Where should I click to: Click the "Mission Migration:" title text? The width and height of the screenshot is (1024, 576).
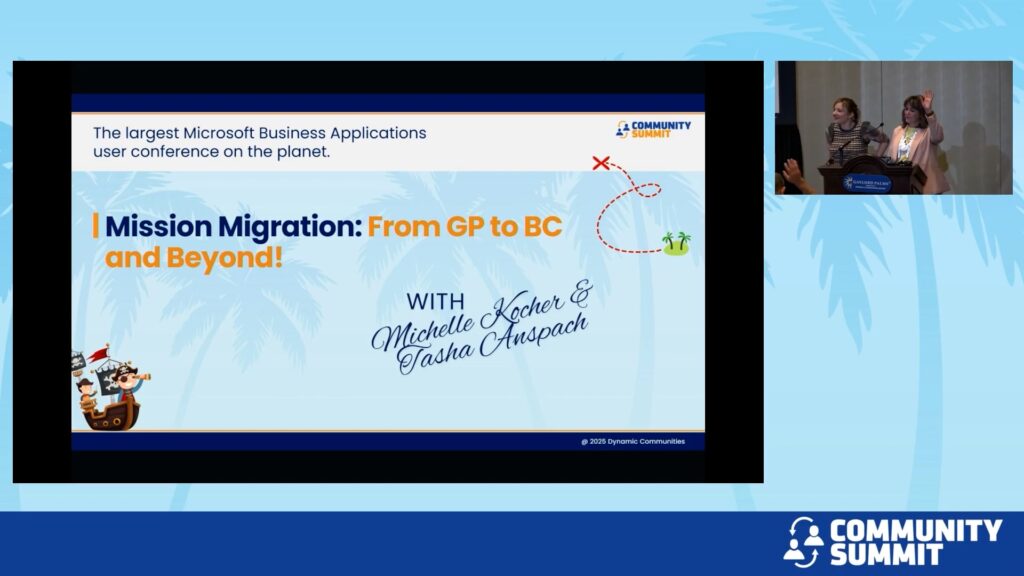click(x=233, y=227)
